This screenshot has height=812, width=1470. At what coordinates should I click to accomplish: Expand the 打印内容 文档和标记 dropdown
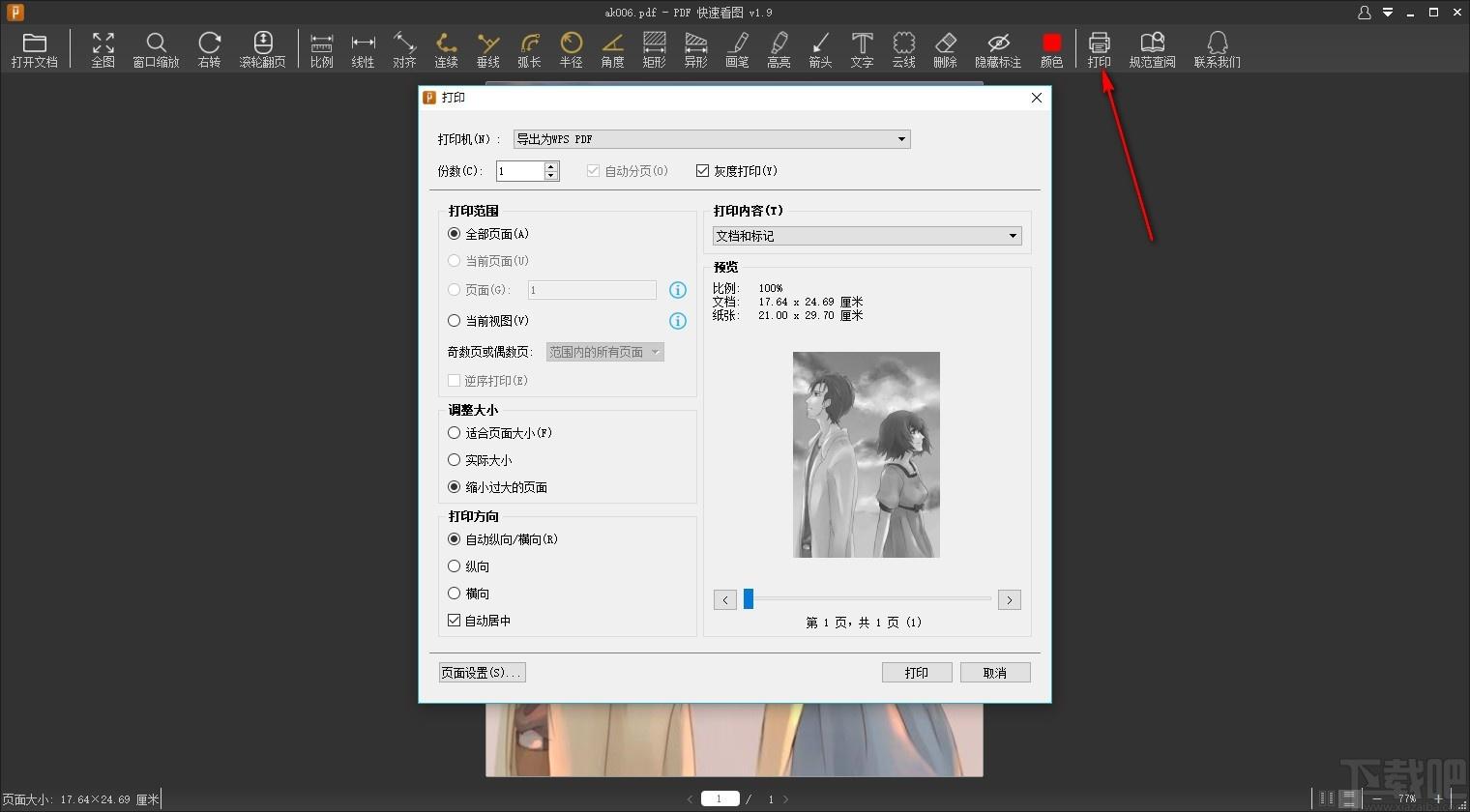point(867,236)
